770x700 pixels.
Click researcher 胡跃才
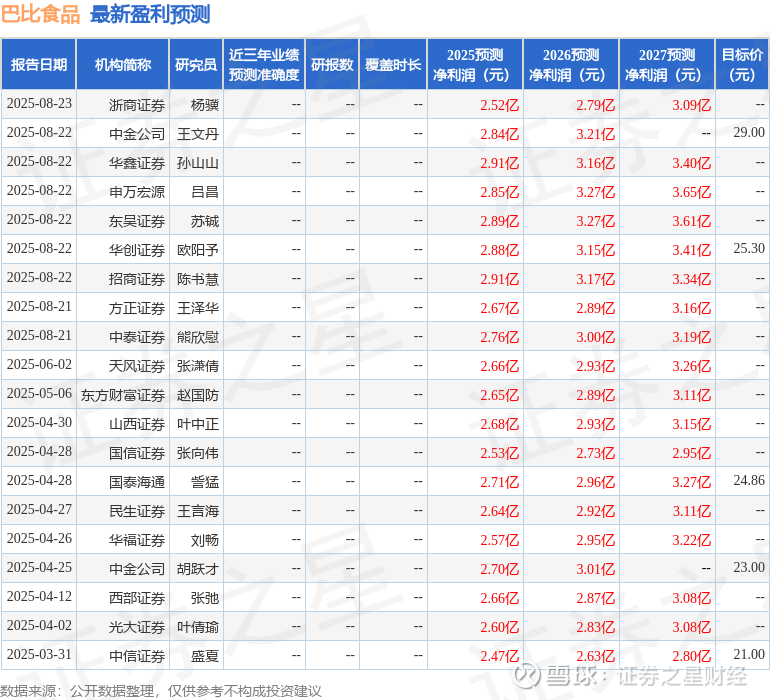click(198, 568)
